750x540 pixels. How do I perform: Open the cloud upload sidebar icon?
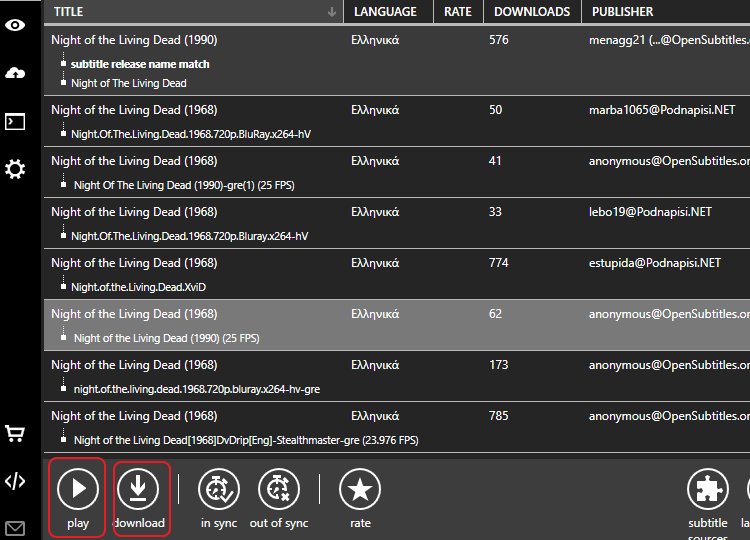[x=15, y=73]
